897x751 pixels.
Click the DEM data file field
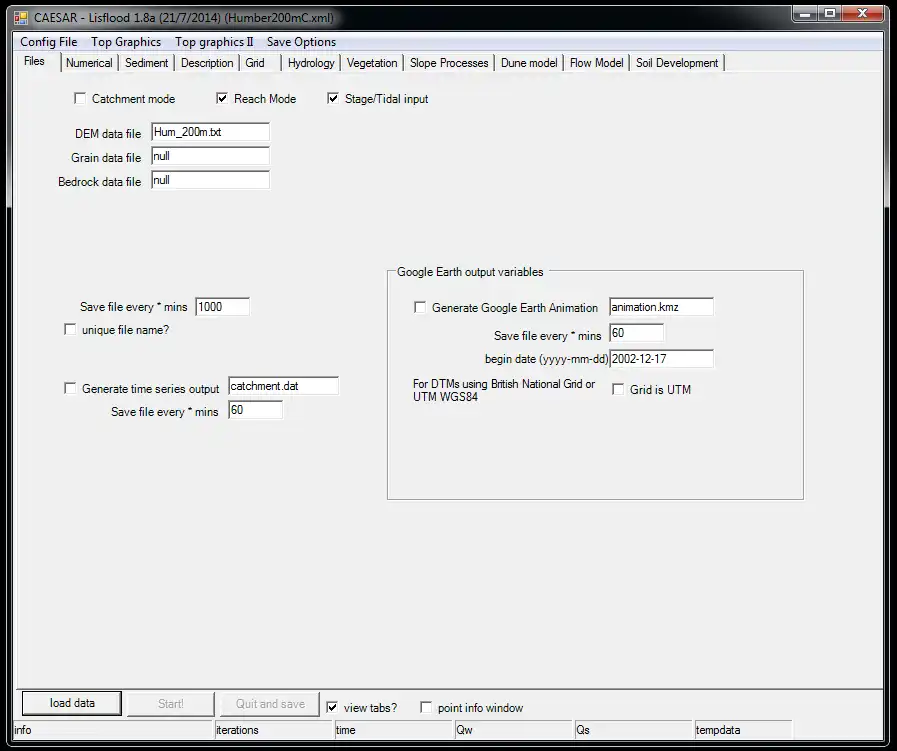211,132
